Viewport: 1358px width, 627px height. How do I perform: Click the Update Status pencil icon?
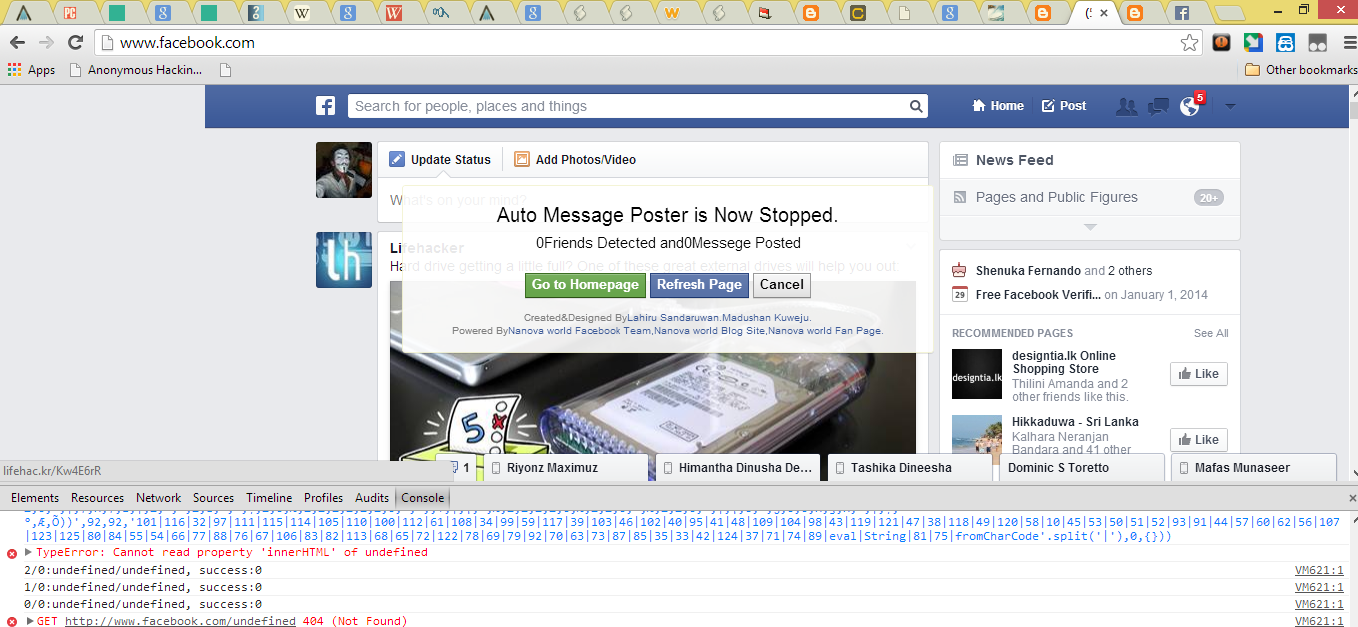397,159
